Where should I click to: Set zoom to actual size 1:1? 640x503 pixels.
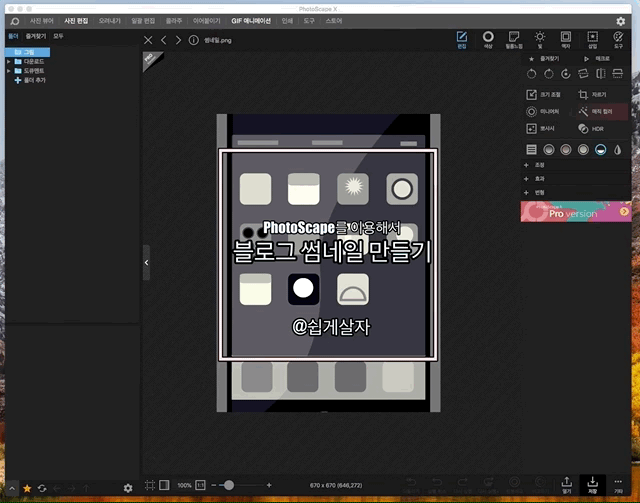200,485
